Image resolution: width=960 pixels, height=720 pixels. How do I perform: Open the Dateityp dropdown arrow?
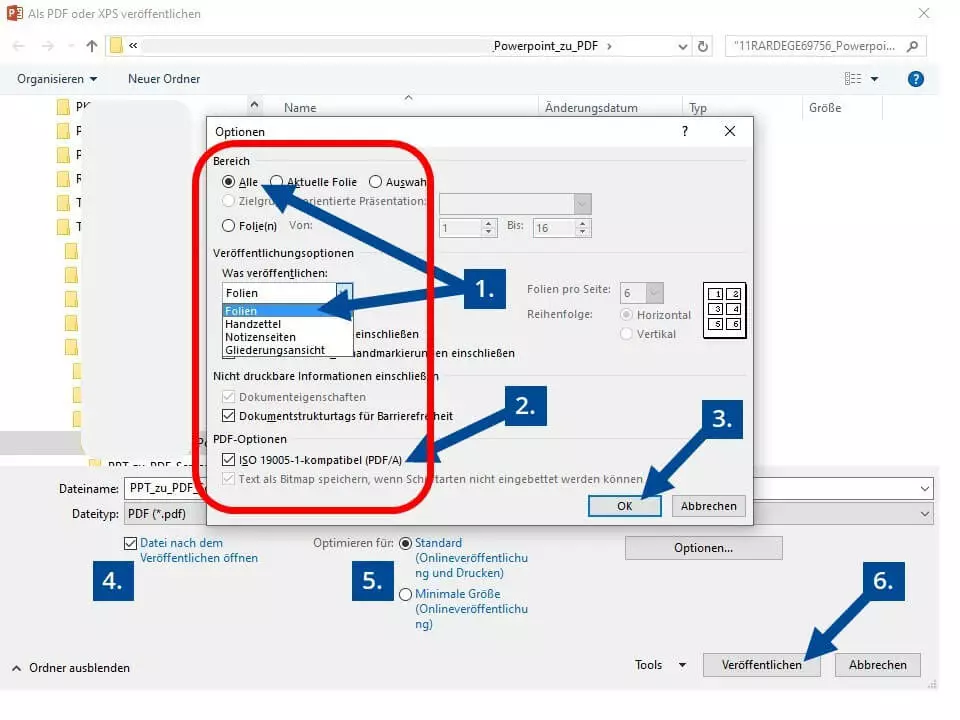coord(924,514)
